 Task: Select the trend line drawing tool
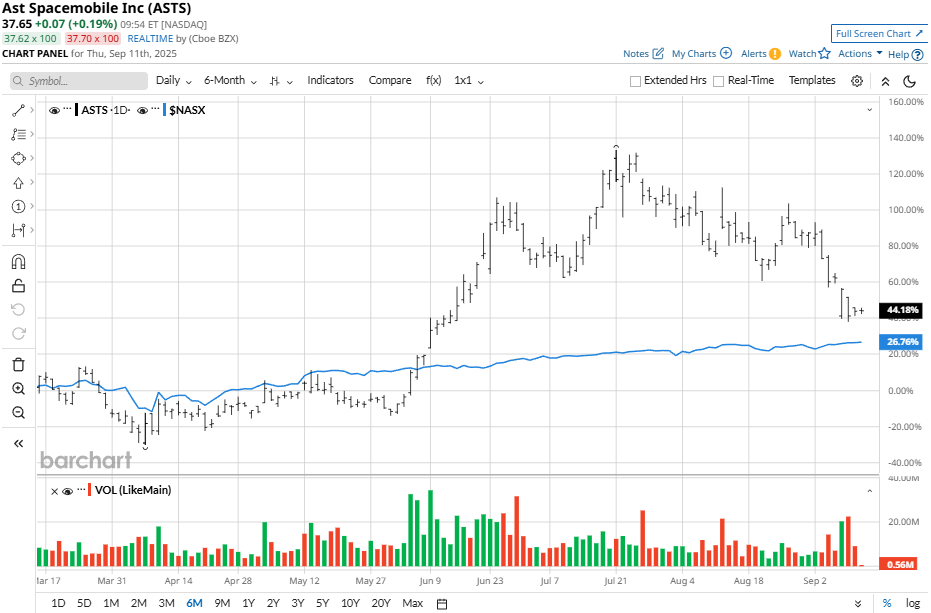click(18, 110)
